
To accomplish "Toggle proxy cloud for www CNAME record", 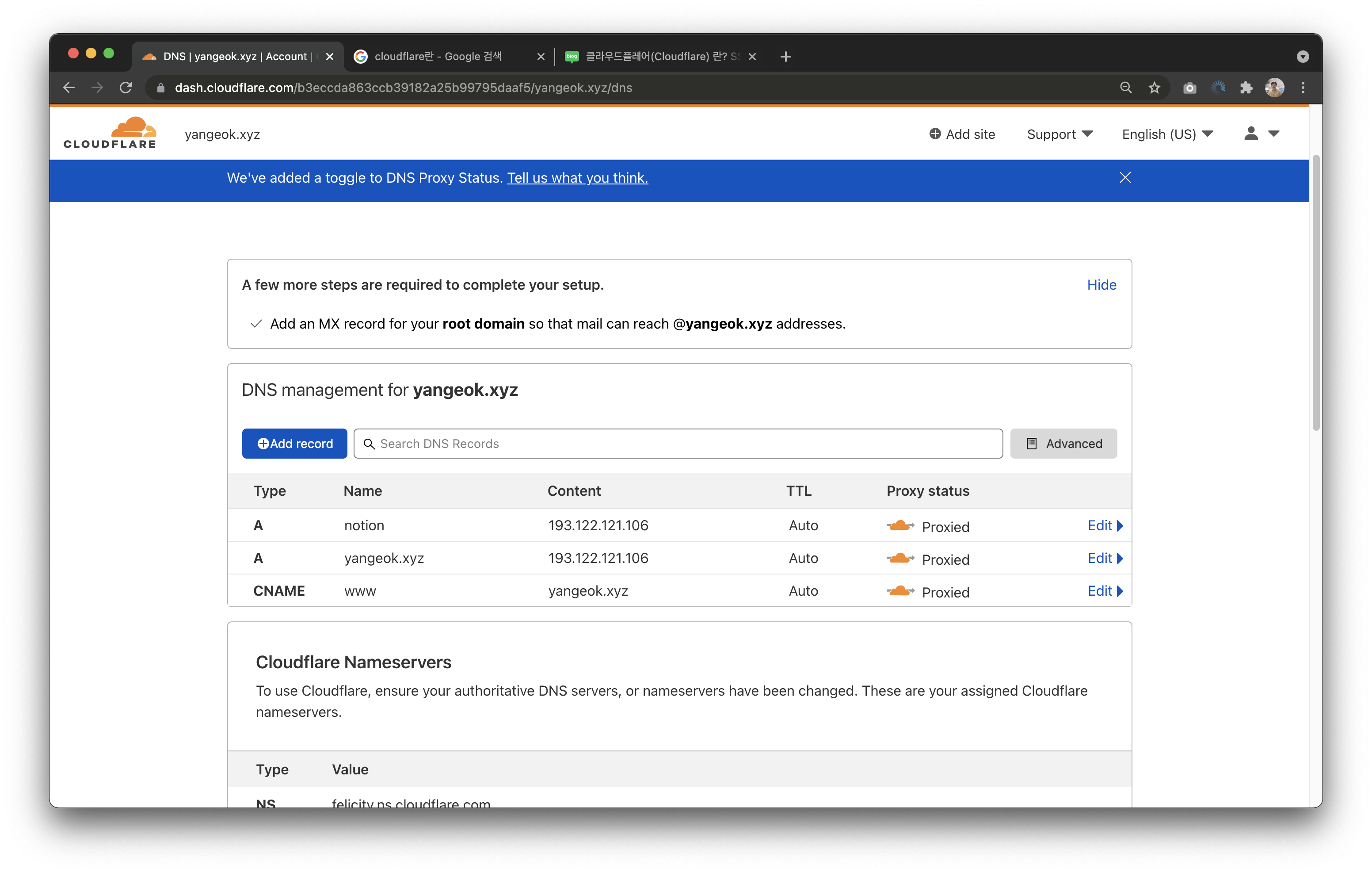I will (900, 591).
